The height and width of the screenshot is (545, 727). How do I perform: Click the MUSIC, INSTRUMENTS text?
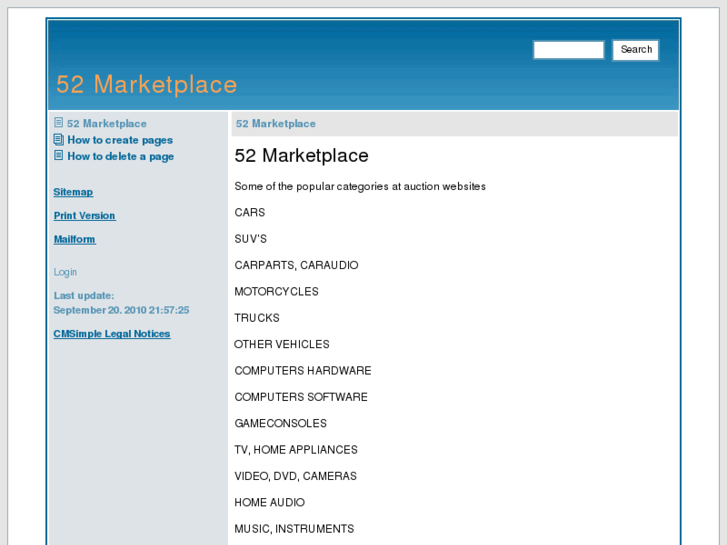click(x=294, y=529)
